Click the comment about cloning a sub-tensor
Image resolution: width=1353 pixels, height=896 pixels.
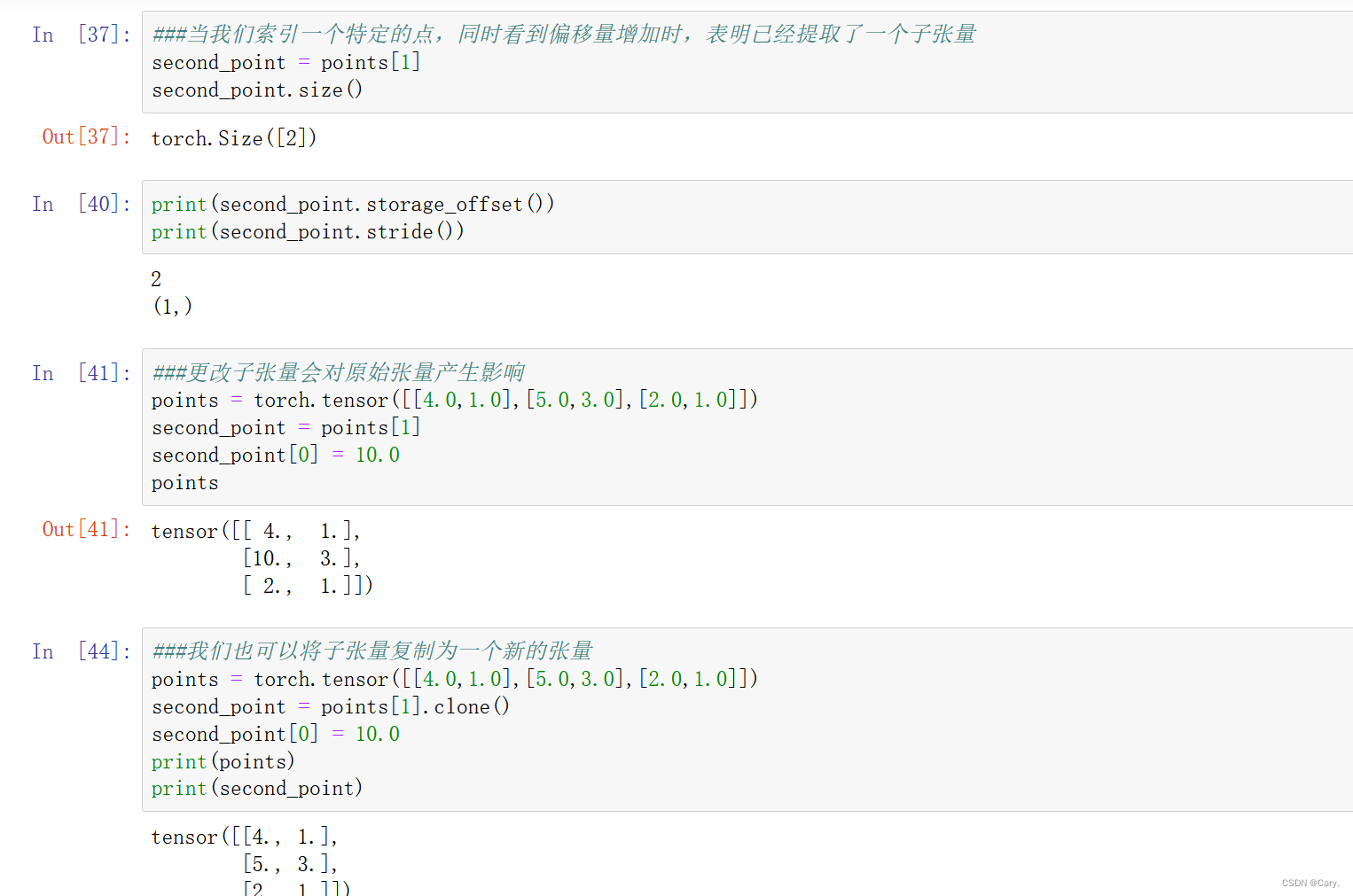(x=372, y=650)
